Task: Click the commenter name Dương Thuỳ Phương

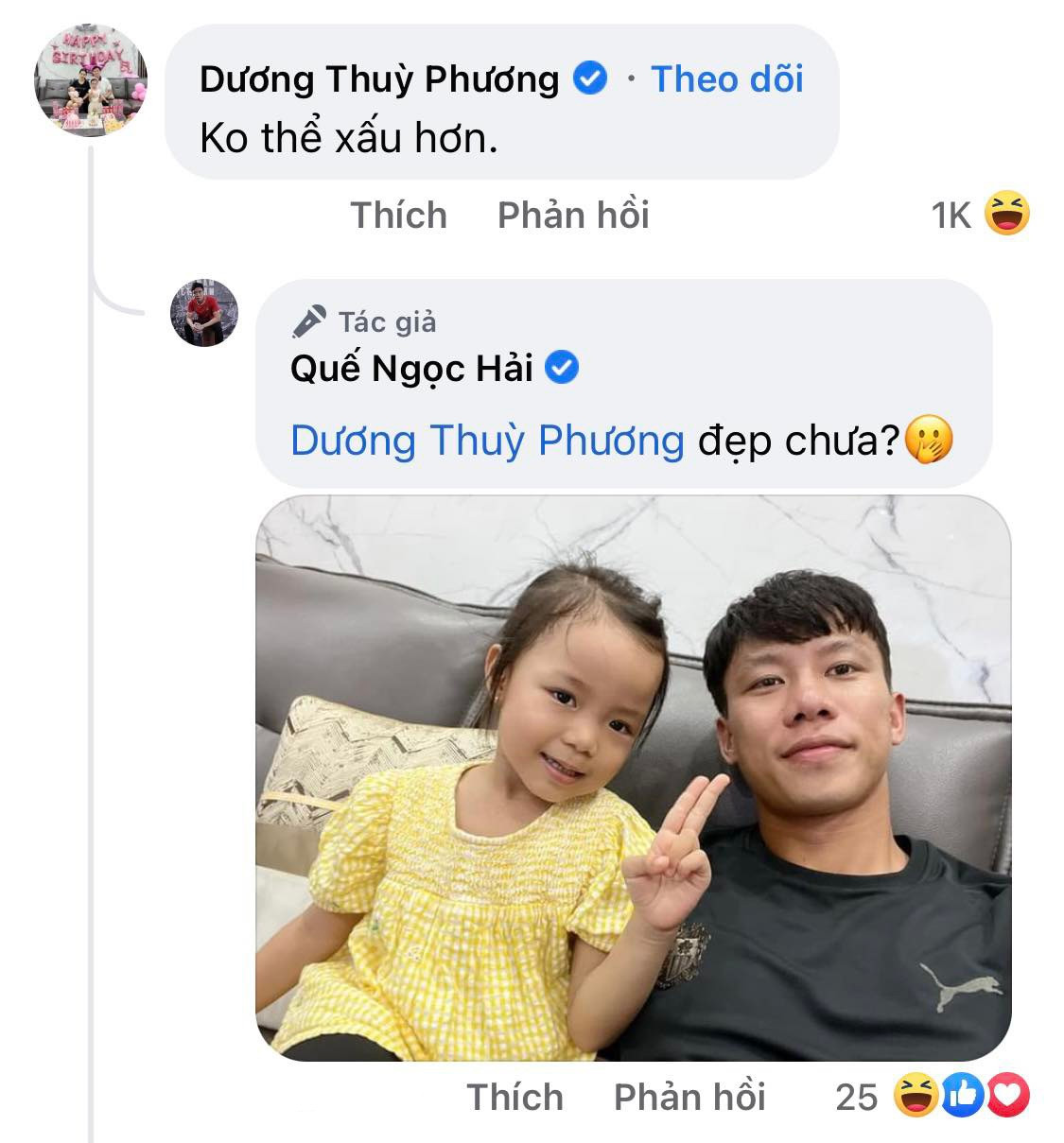Action: click(379, 79)
